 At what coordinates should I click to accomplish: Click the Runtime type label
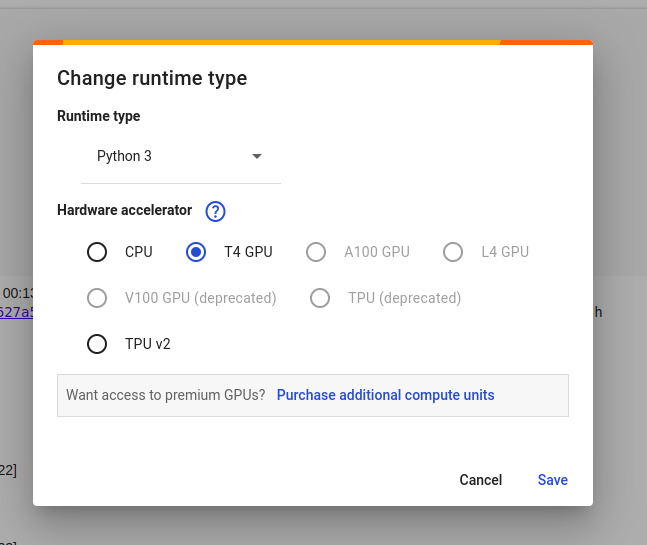(x=98, y=116)
